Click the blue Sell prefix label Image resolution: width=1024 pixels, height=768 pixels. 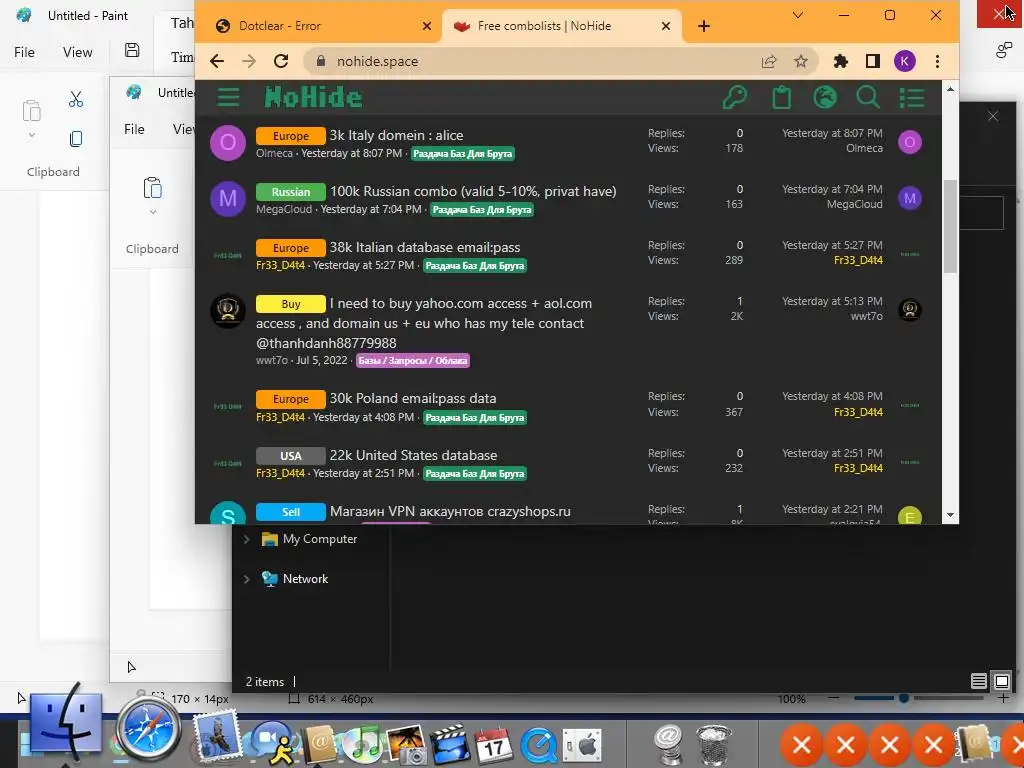coord(291,512)
